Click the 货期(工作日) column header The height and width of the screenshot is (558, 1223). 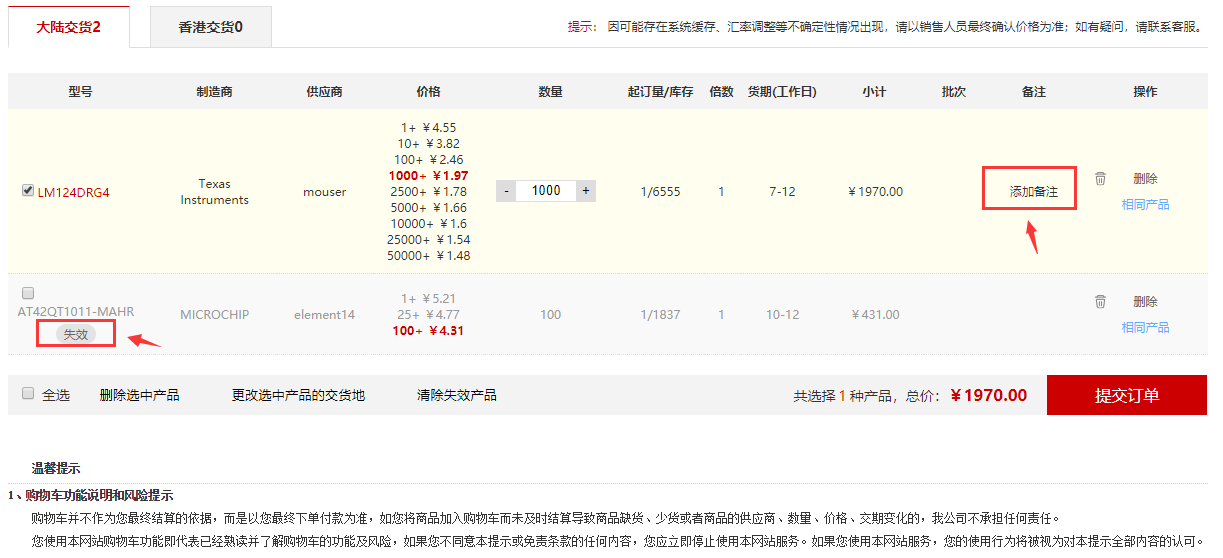click(x=782, y=92)
